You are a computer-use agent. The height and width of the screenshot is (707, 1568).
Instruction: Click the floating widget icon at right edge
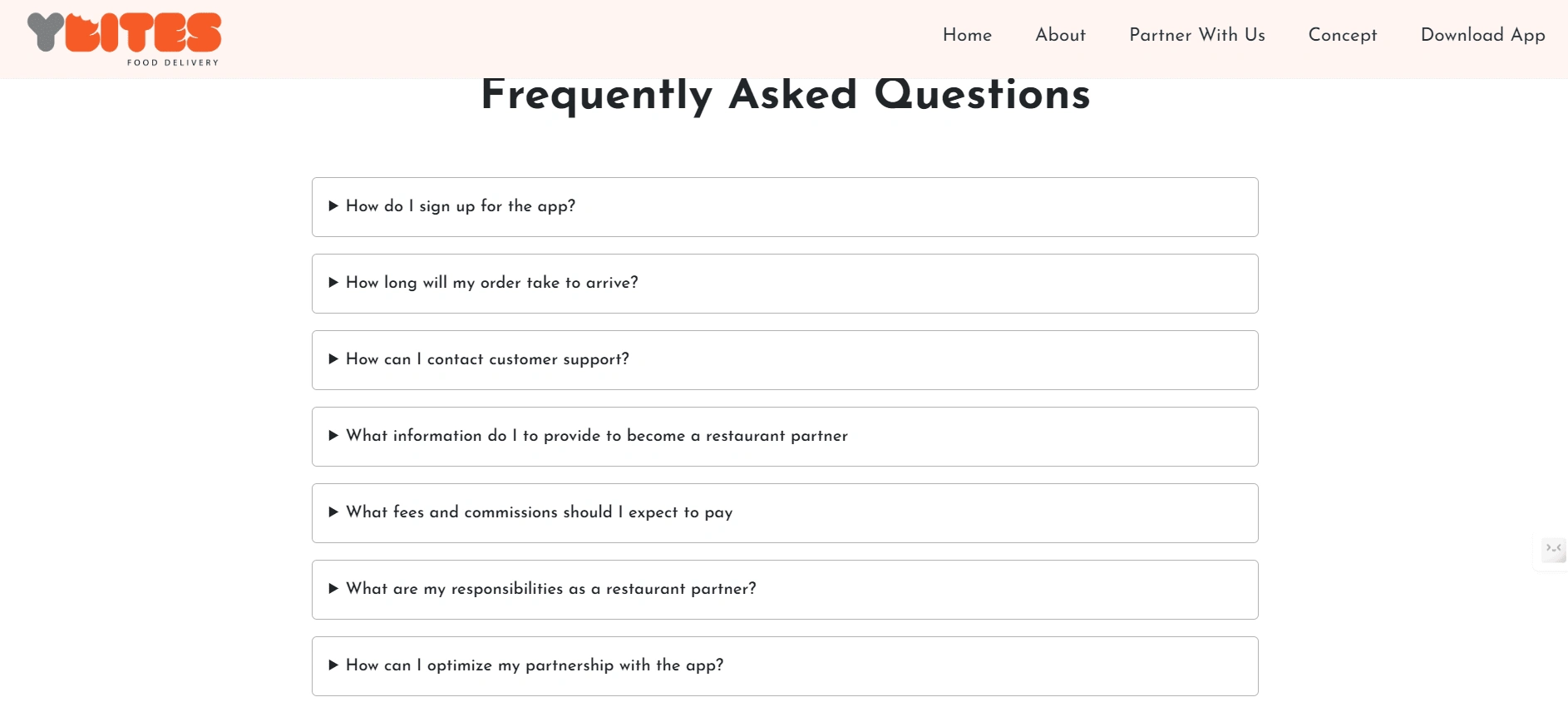pos(1552,550)
